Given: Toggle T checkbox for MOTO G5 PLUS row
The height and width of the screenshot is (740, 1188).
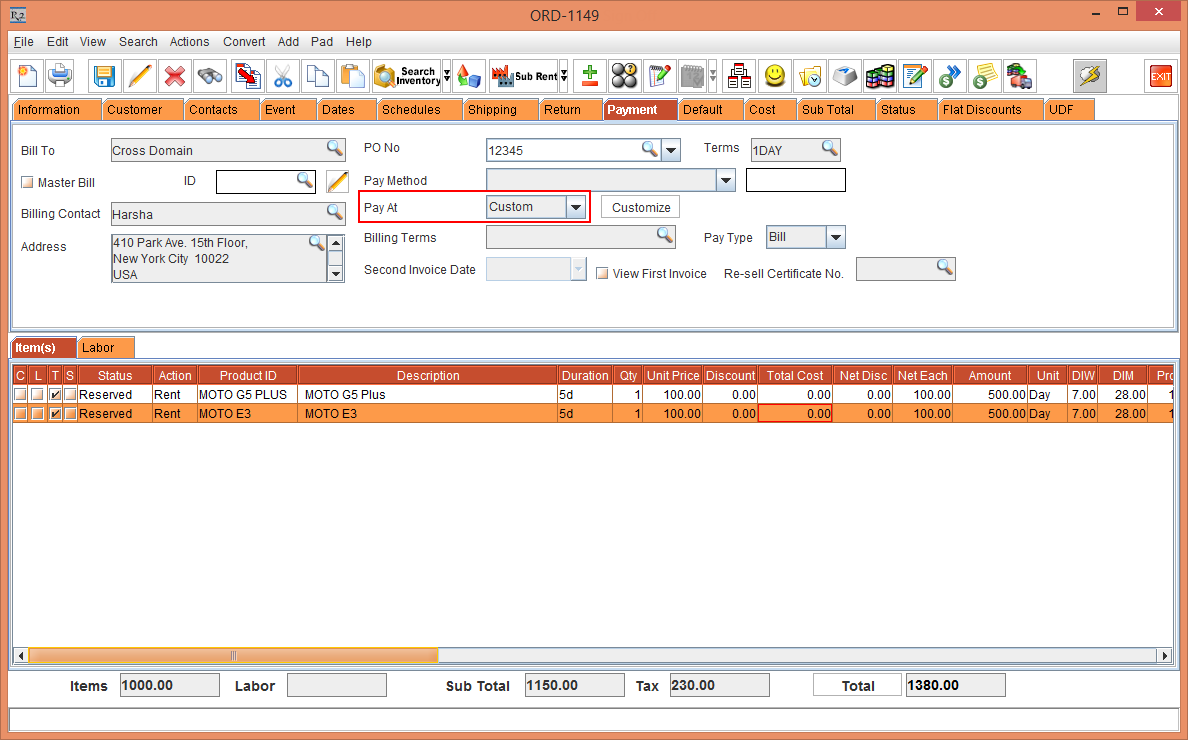Looking at the screenshot, I should 55,395.
